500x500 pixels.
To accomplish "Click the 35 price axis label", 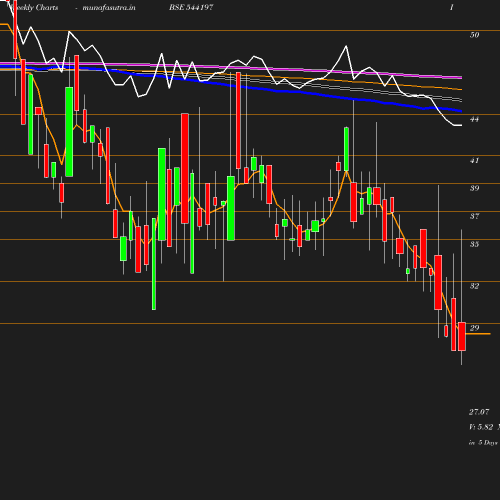I will point(474,244).
